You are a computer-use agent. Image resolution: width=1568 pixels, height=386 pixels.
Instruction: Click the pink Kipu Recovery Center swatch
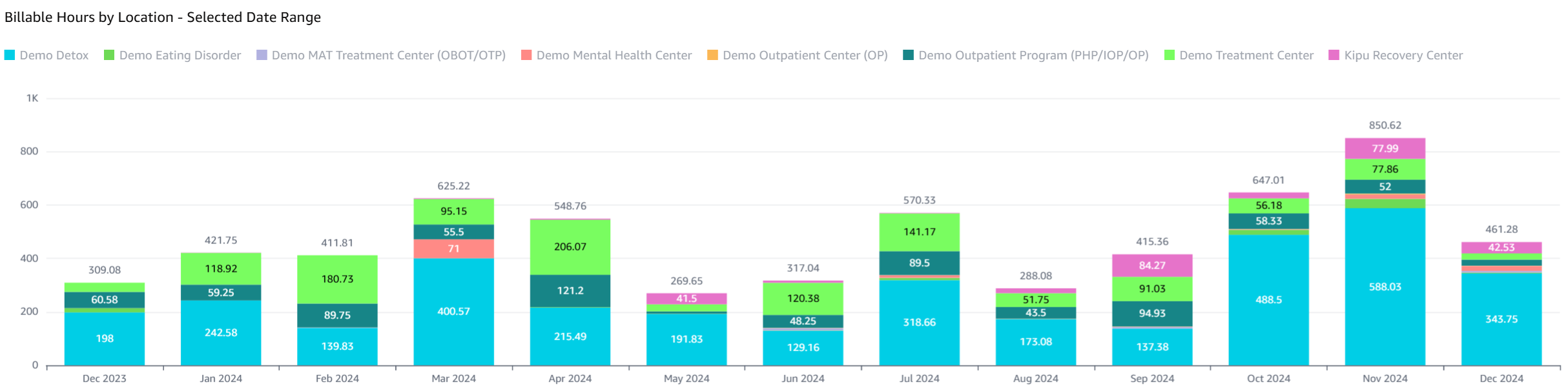(x=1334, y=56)
